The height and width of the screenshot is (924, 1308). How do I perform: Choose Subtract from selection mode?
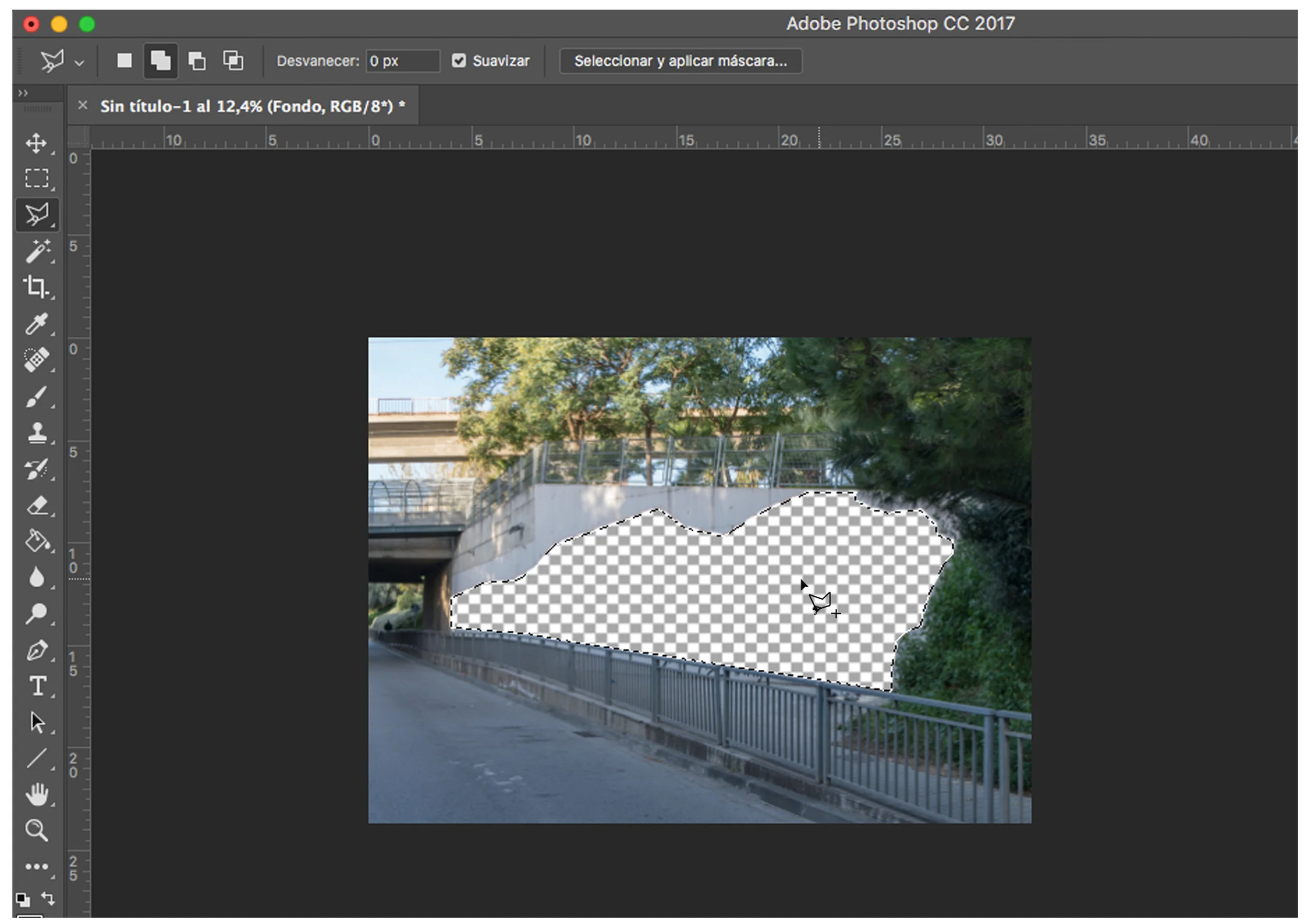coord(197,60)
